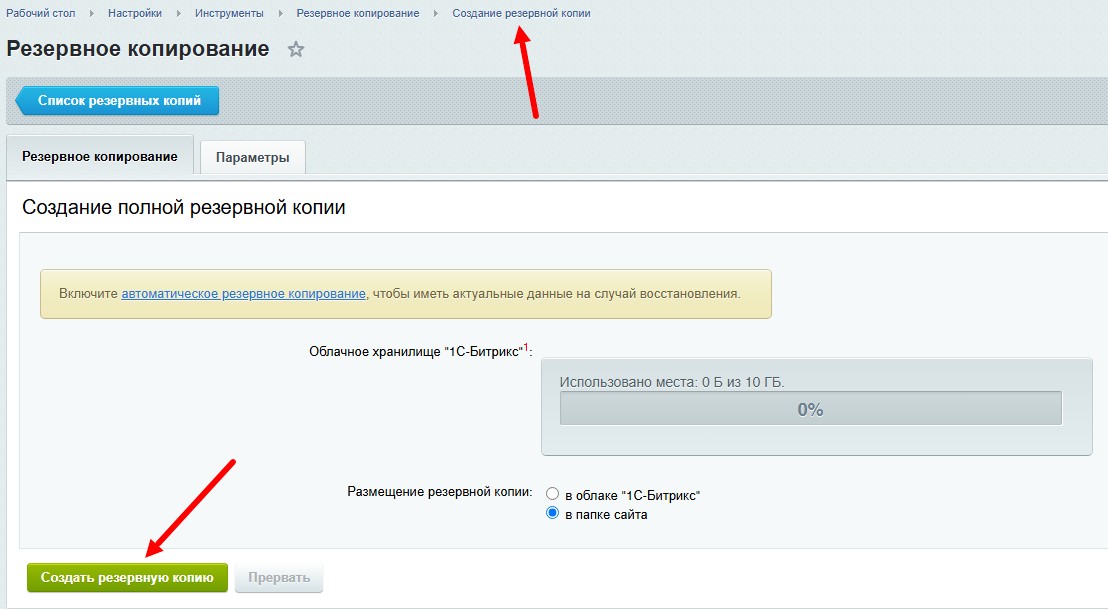Follow 'автоматическое резервное копирование' link
The width and height of the screenshot is (1108, 609).
pyautogui.click(x=244, y=294)
